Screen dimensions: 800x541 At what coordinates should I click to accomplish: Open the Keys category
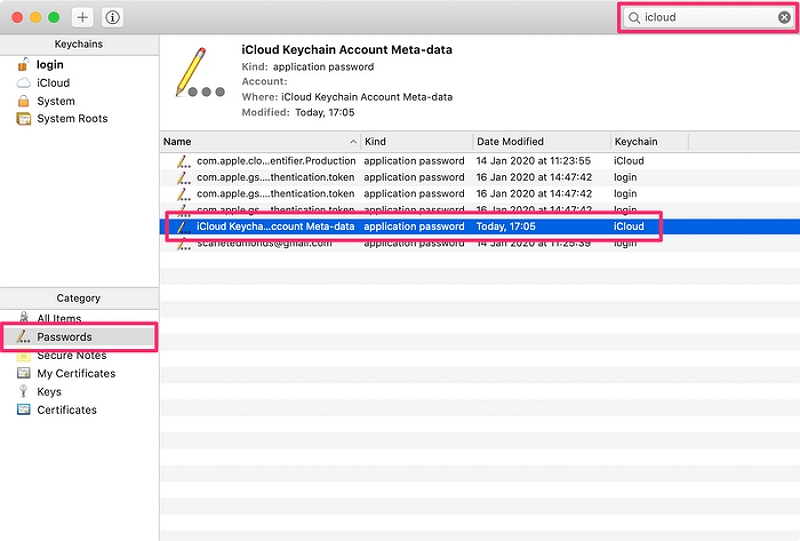coord(49,391)
